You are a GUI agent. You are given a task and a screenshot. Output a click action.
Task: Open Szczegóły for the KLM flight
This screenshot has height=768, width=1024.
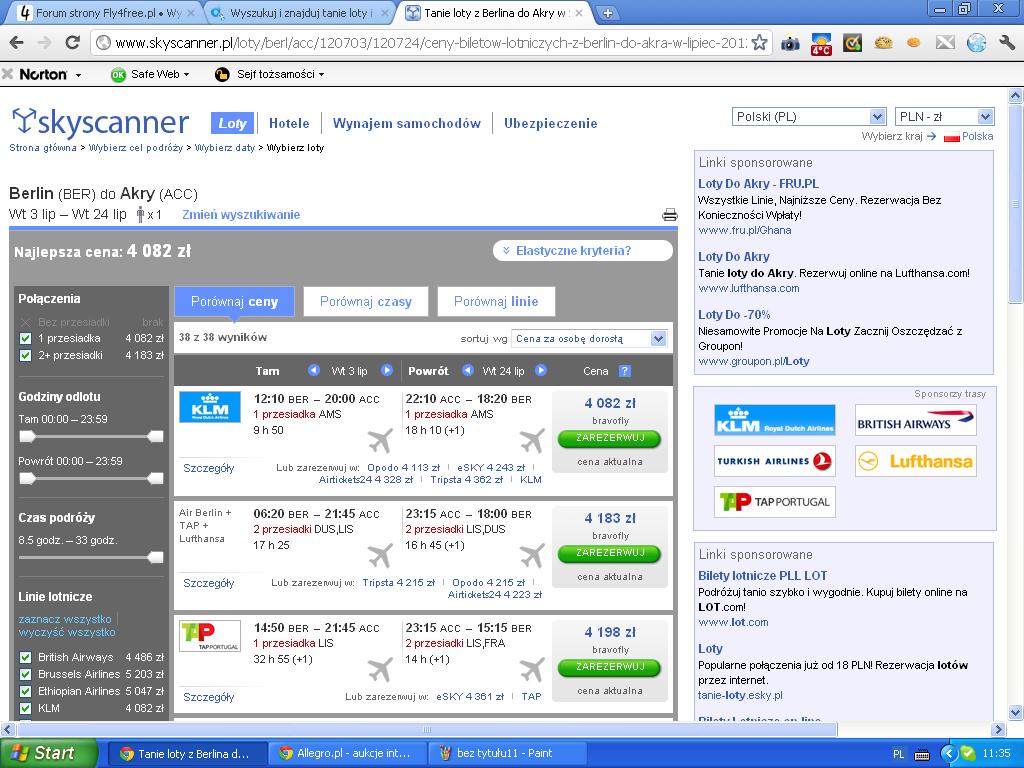tap(208, 468)
